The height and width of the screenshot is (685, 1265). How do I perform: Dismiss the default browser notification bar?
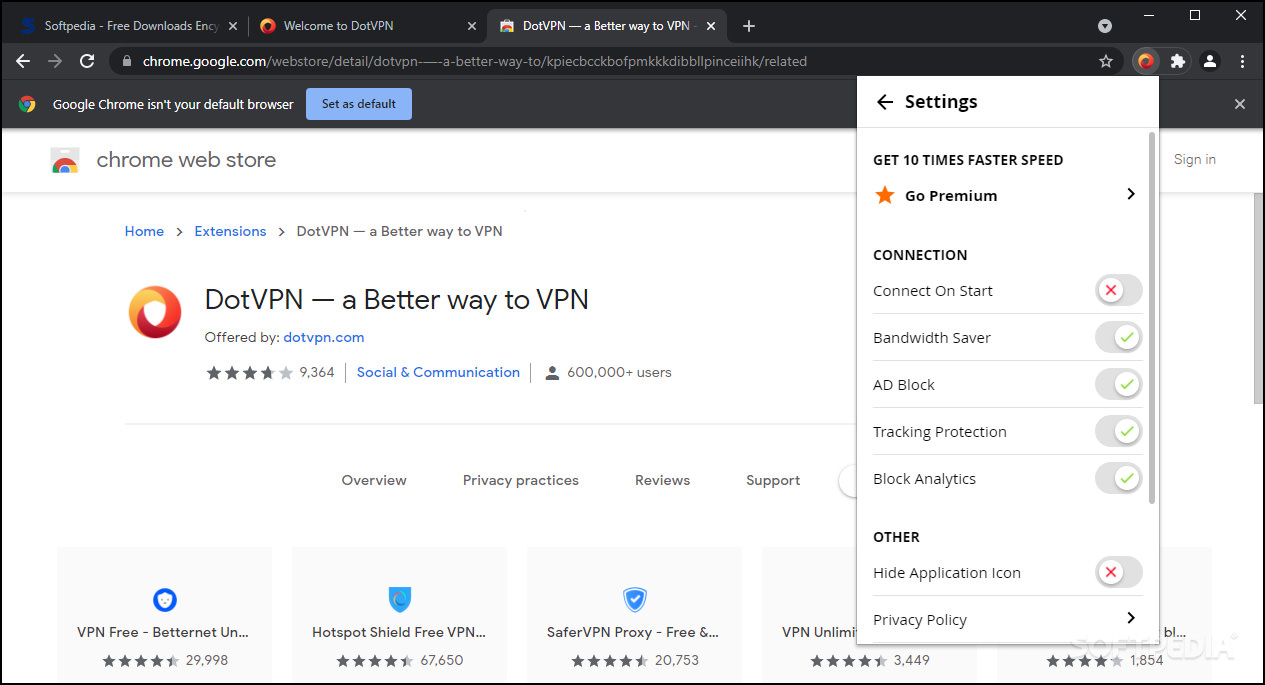1240,104
